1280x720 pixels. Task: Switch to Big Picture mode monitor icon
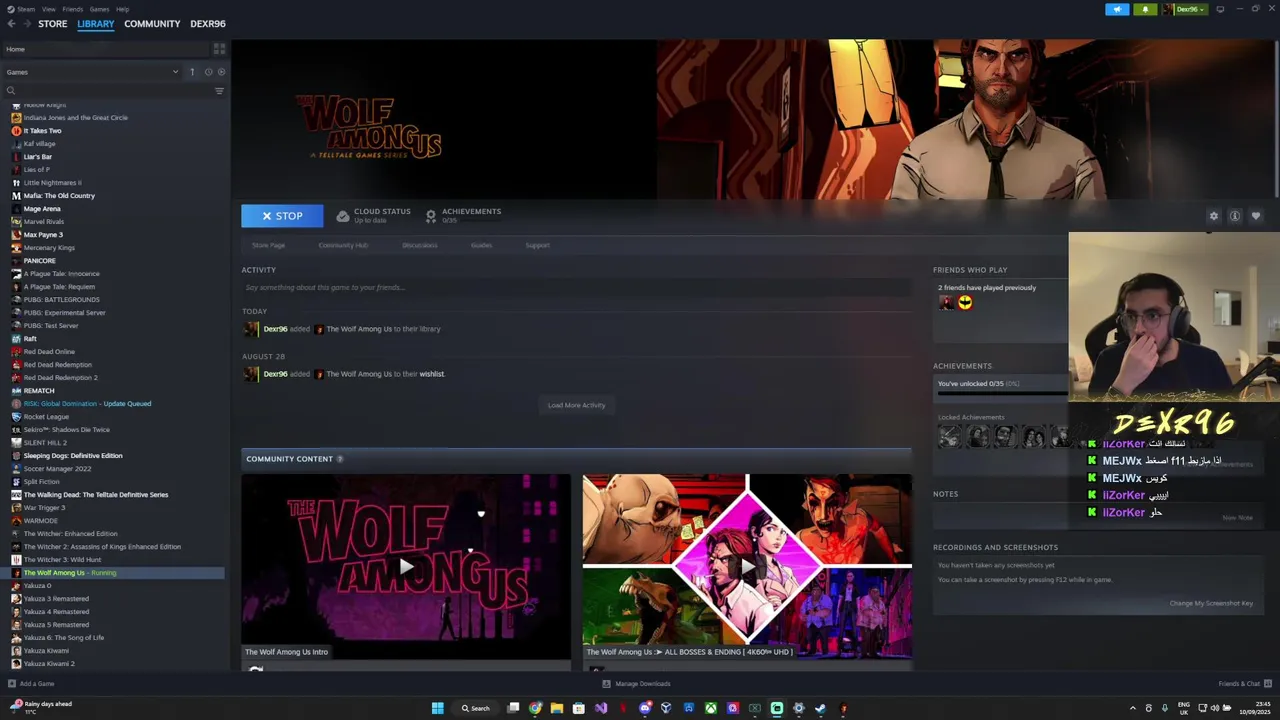(1220, 9)
